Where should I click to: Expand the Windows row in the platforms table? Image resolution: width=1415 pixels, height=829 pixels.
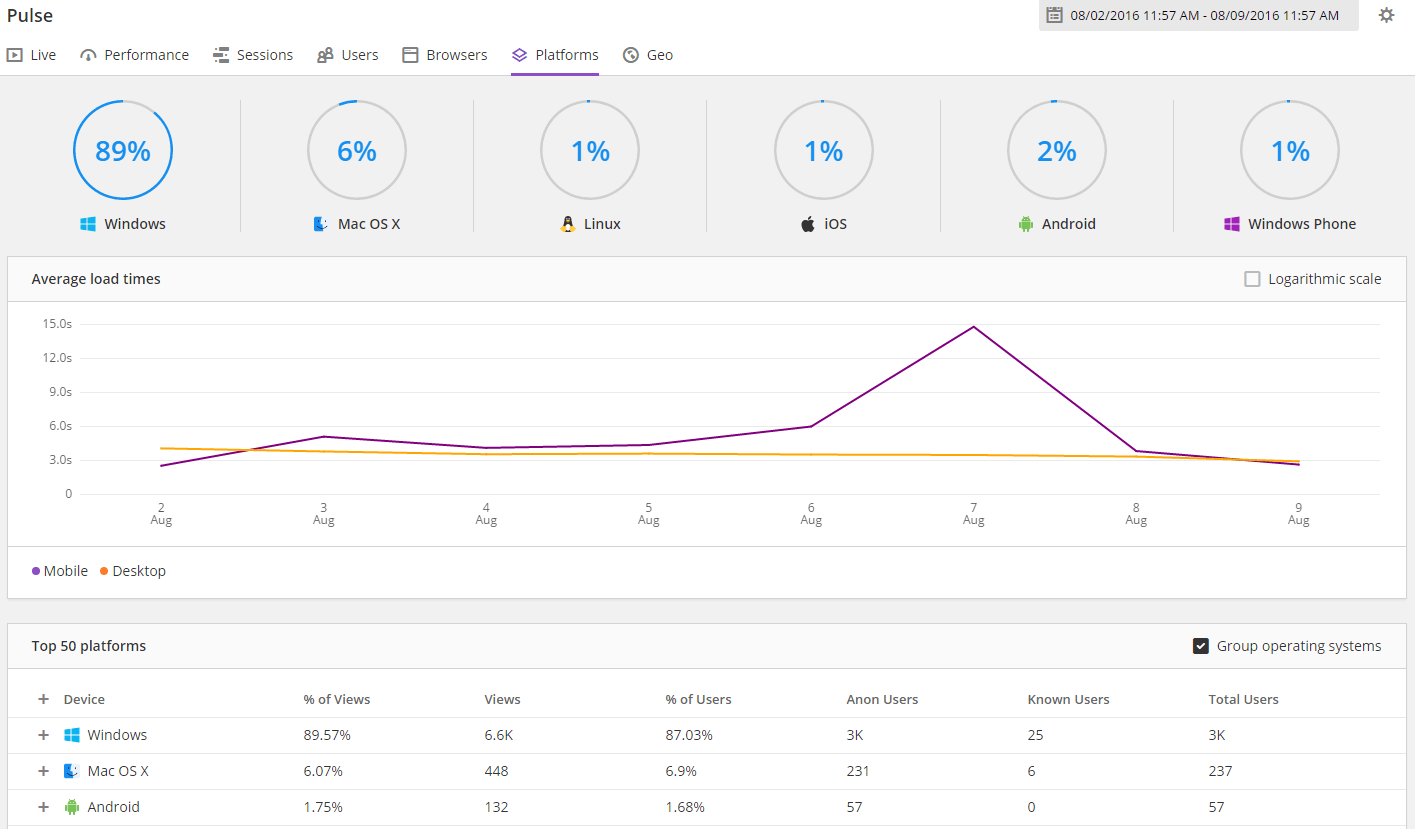[43, 735]
